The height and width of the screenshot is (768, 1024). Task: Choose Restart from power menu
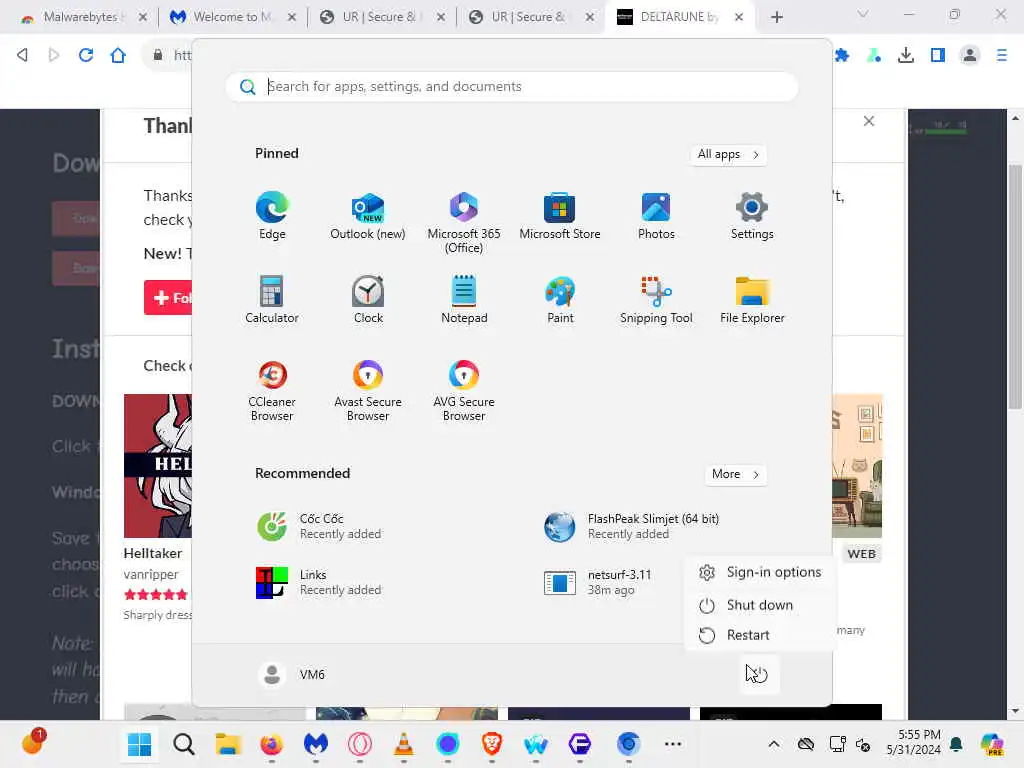[x=760, y=635]
